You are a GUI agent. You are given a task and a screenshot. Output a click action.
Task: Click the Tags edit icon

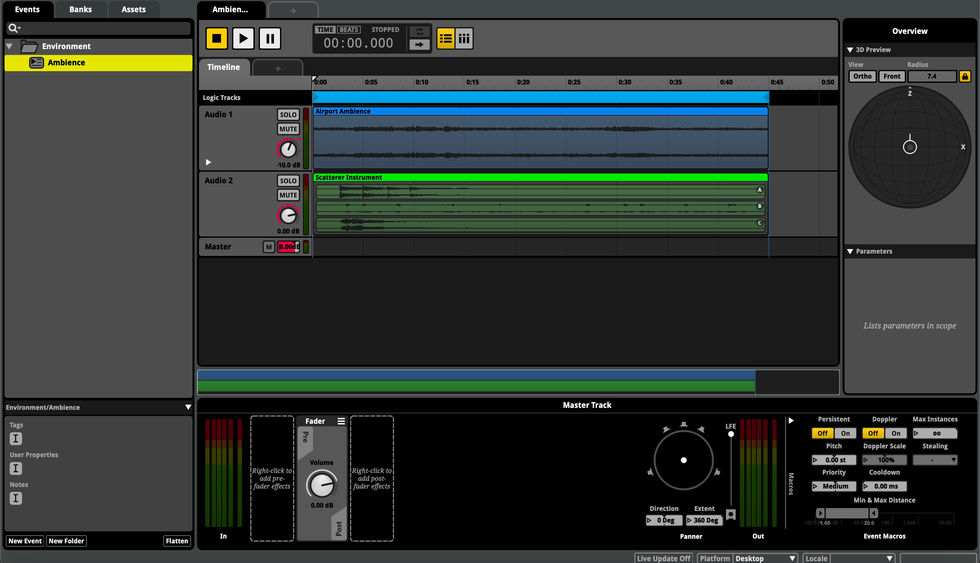coord(16,439)
